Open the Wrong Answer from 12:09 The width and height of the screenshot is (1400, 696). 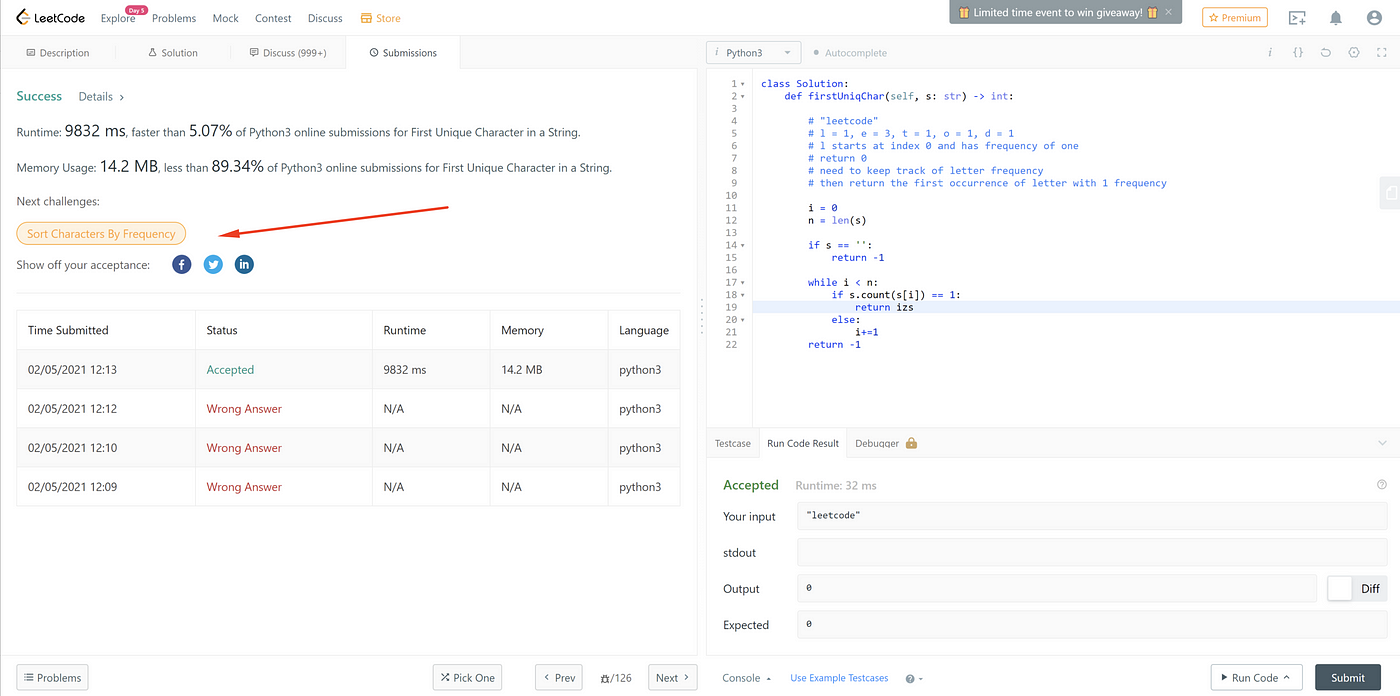pos(244,486)
